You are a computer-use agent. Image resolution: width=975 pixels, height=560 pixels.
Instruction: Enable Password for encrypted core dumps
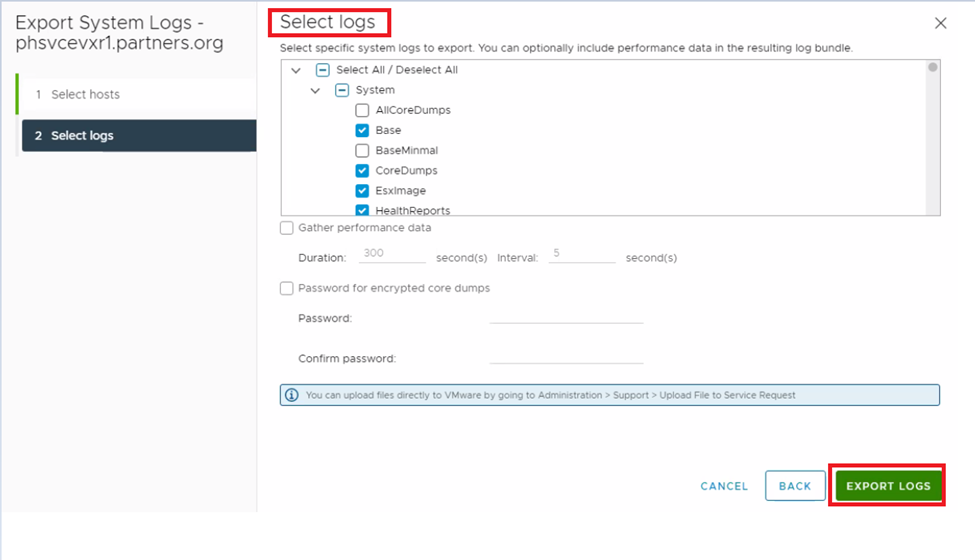tap(288, 288)
